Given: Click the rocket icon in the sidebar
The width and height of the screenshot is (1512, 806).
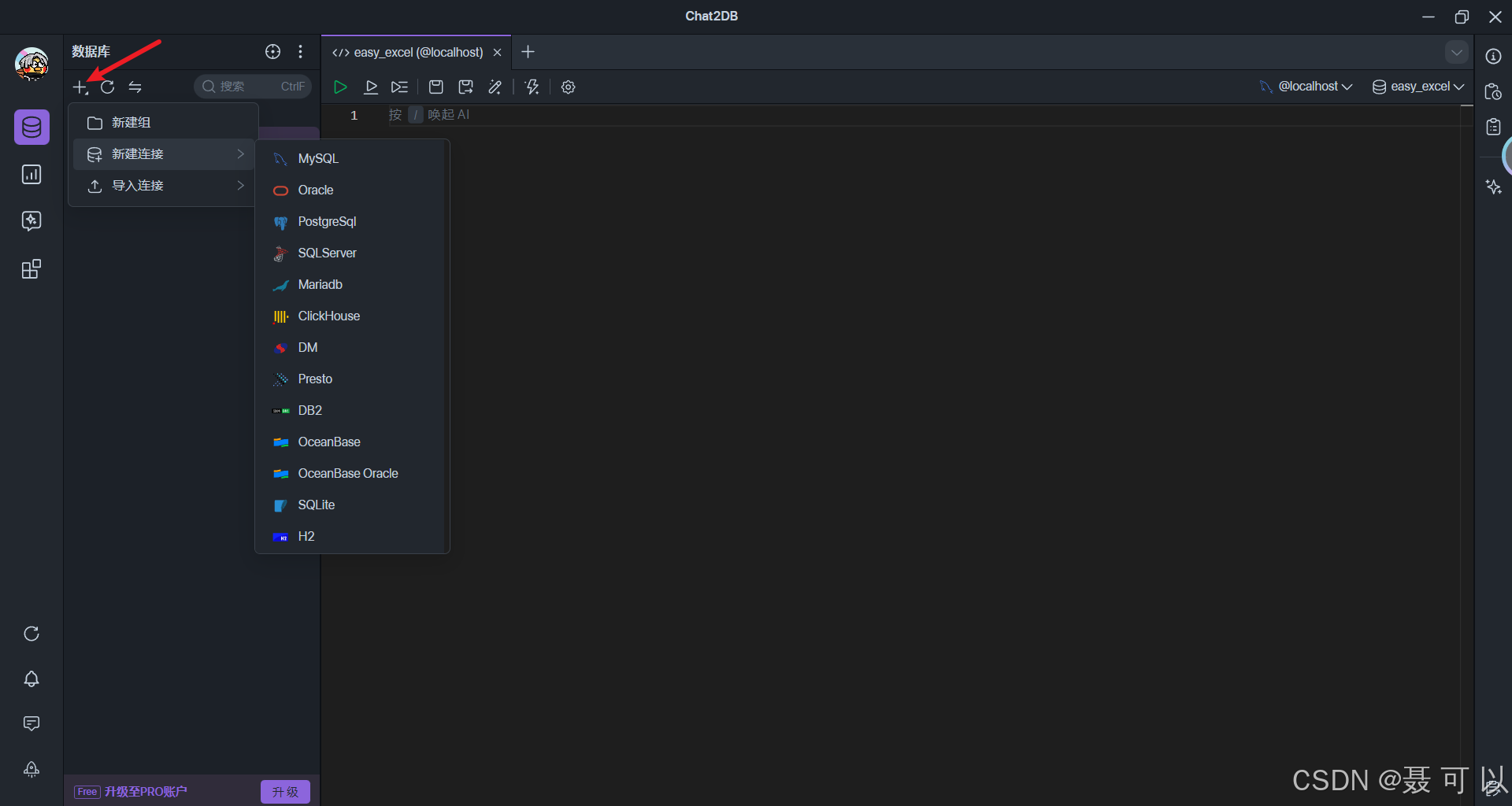Looking at the screenshot, I should tap(31, 769).
